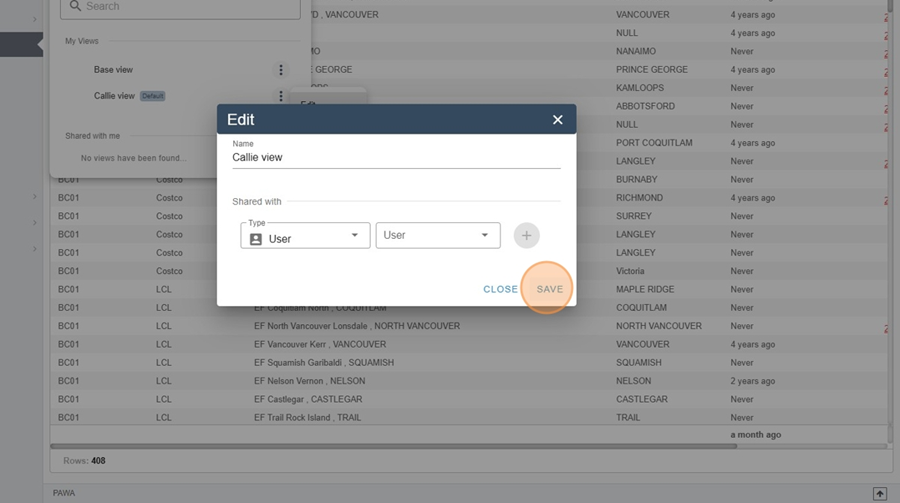The image size is (900, 503).
Task: Save the edited view
Action: coord(549,289)
